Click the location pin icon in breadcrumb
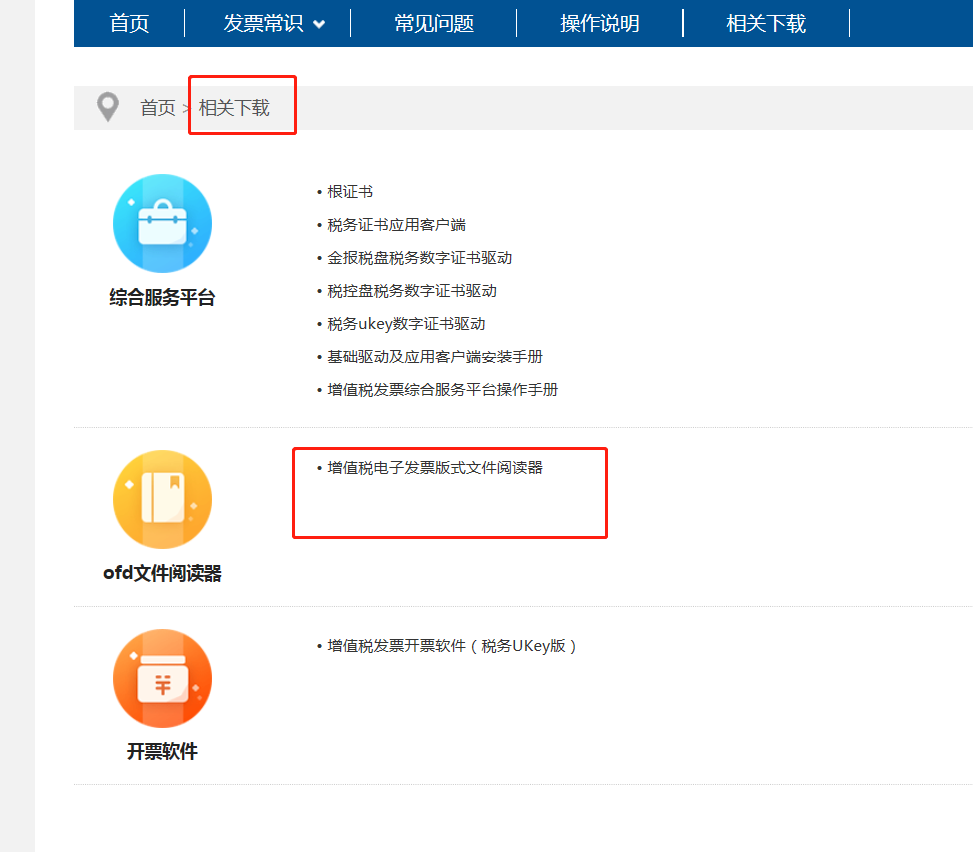Screen dimensions: 973x852 [107, 107]
